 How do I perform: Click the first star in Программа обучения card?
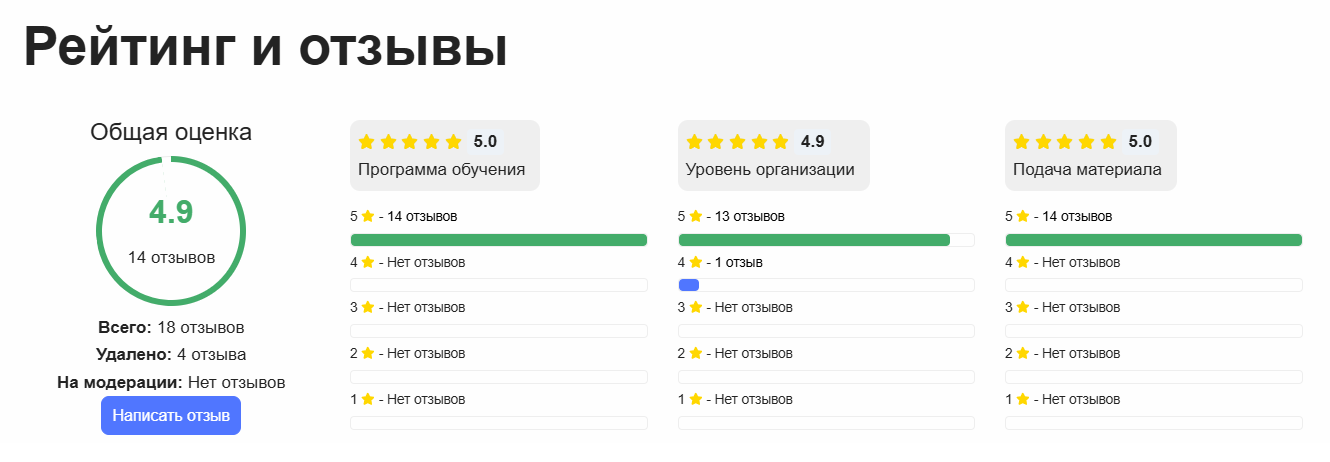click(x=366, y=142)
